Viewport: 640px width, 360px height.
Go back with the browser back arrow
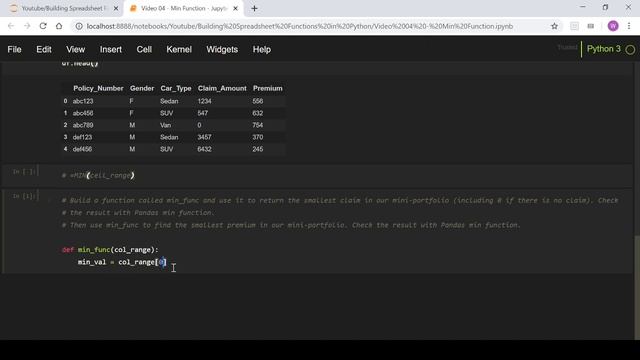coord(11,26)
